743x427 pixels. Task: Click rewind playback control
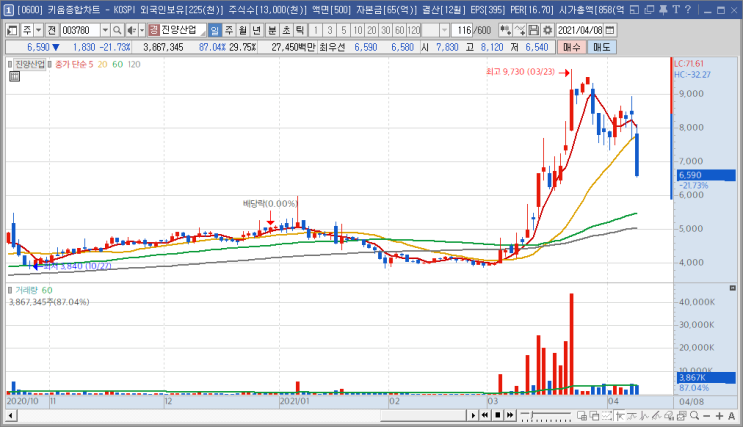click(x=485, y=416)
